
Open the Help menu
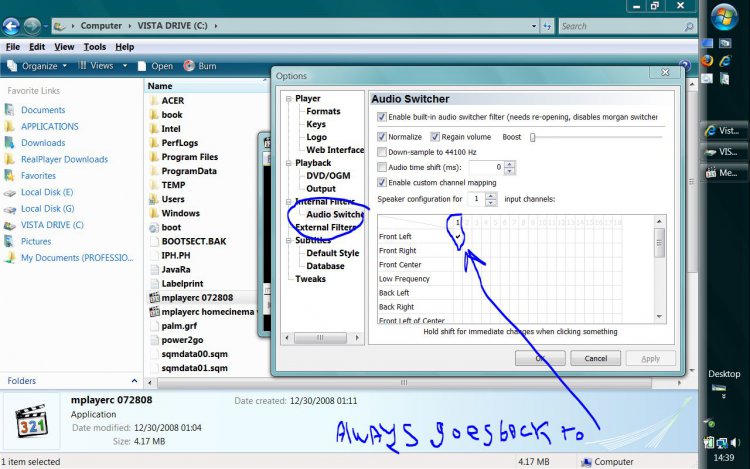[124, 46]
